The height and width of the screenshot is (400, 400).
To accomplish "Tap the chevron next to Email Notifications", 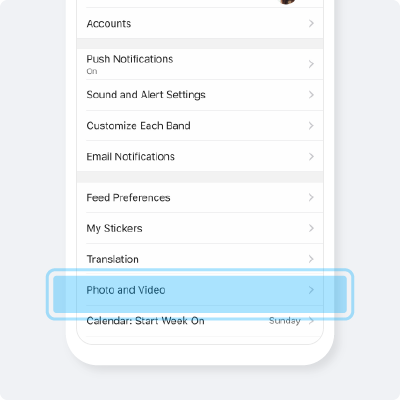I will point(311,156).
